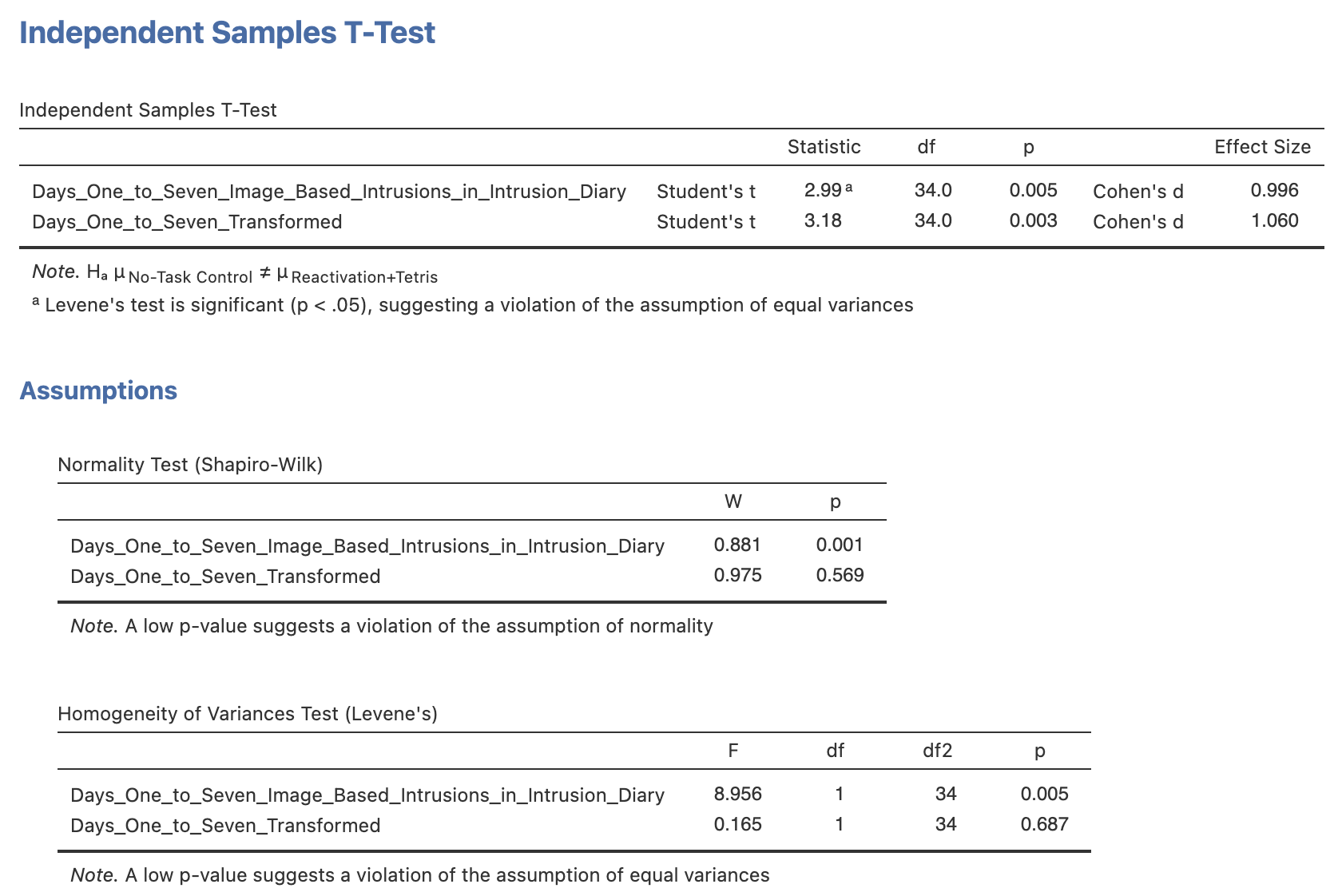
Task: Click the Effect Size column header
Action: (x=1262, y=147)
